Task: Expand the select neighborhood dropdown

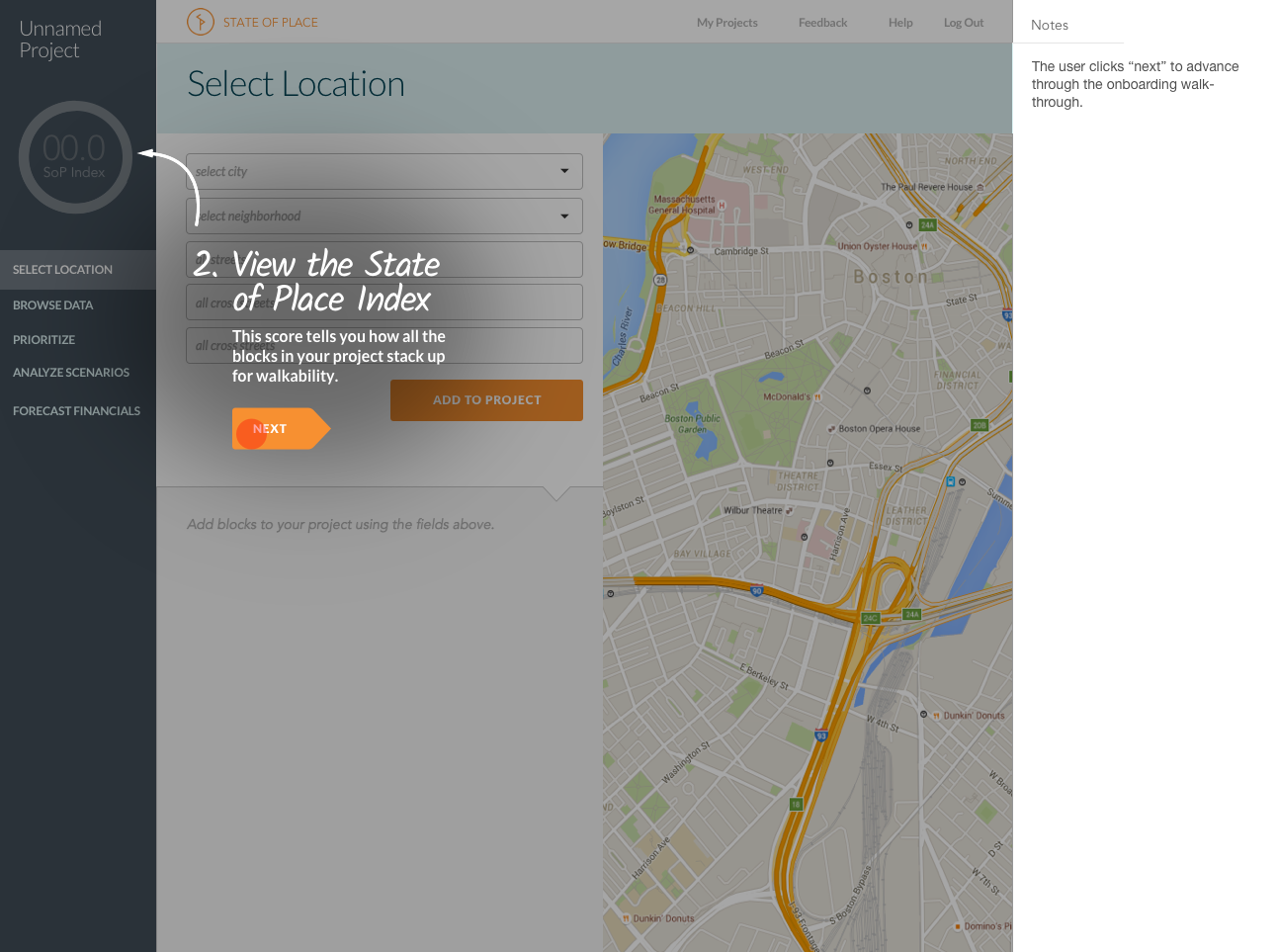Action: click(384, 216)
